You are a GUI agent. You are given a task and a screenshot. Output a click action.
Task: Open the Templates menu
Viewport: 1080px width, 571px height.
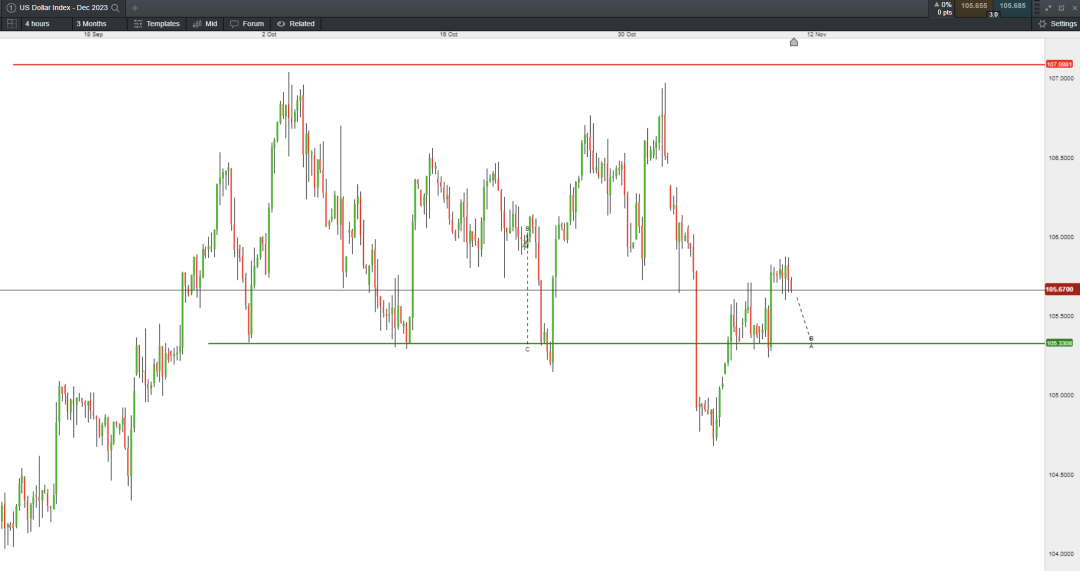pyautogui.click(x=156, y=23)
